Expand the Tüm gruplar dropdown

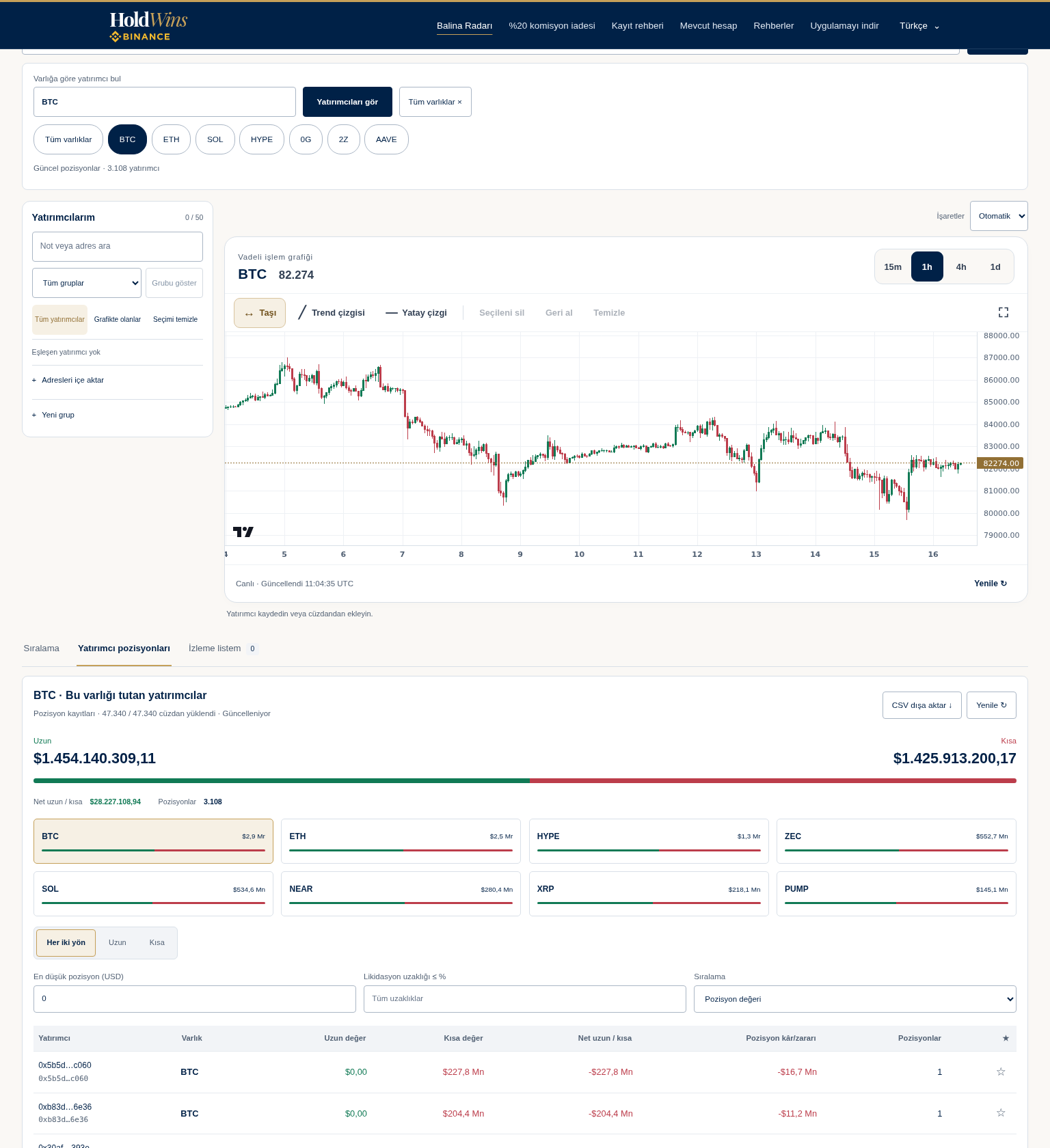pyautogui.click(x=87, y=283)
